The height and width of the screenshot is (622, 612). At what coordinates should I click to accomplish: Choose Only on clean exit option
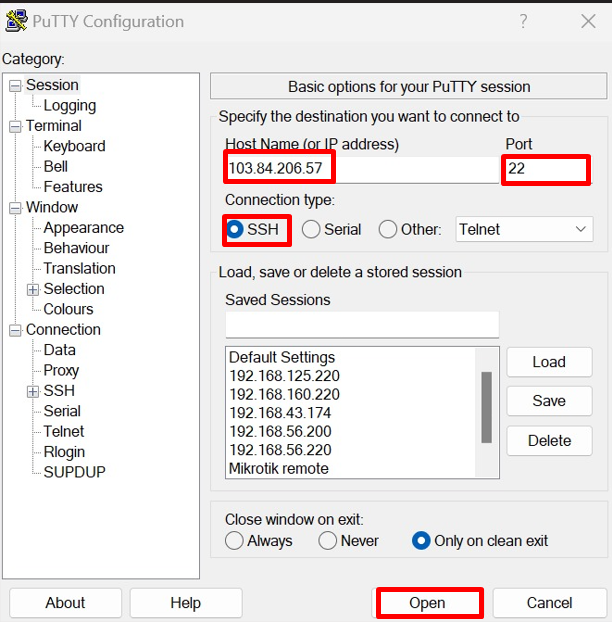click(x=421, y=541)
